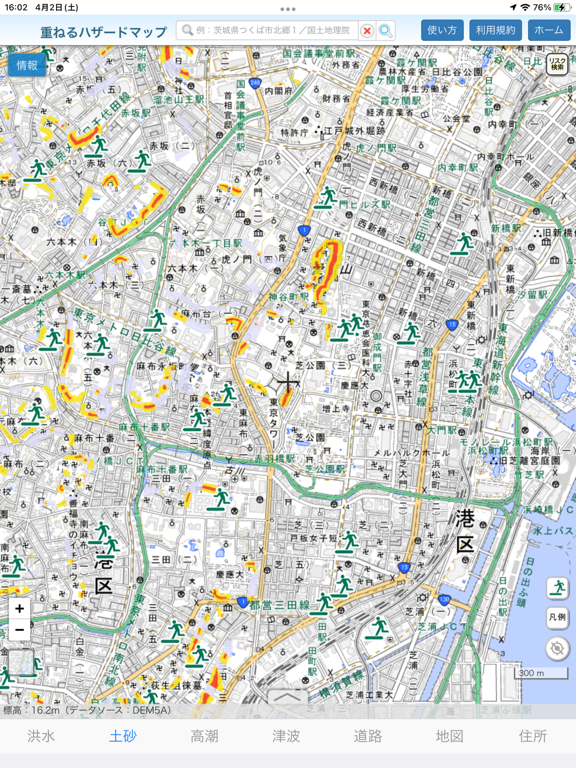576x768 pixels.
Task: Switch base map using the thumbnail
Action: (21, 663)
